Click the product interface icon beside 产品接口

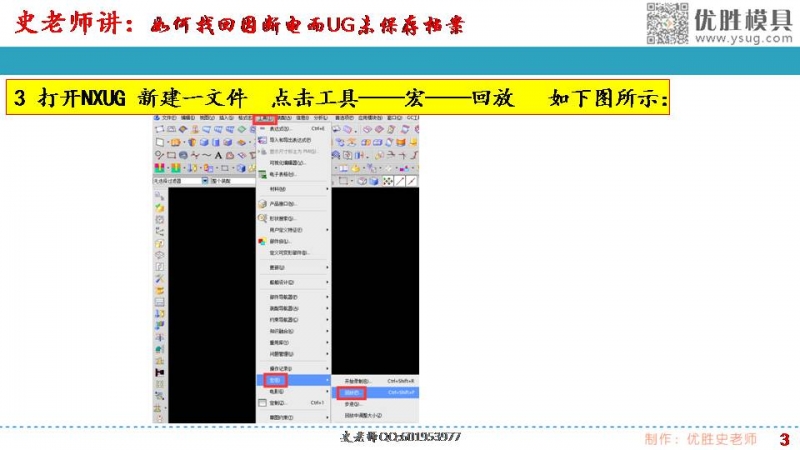[262, 204]
